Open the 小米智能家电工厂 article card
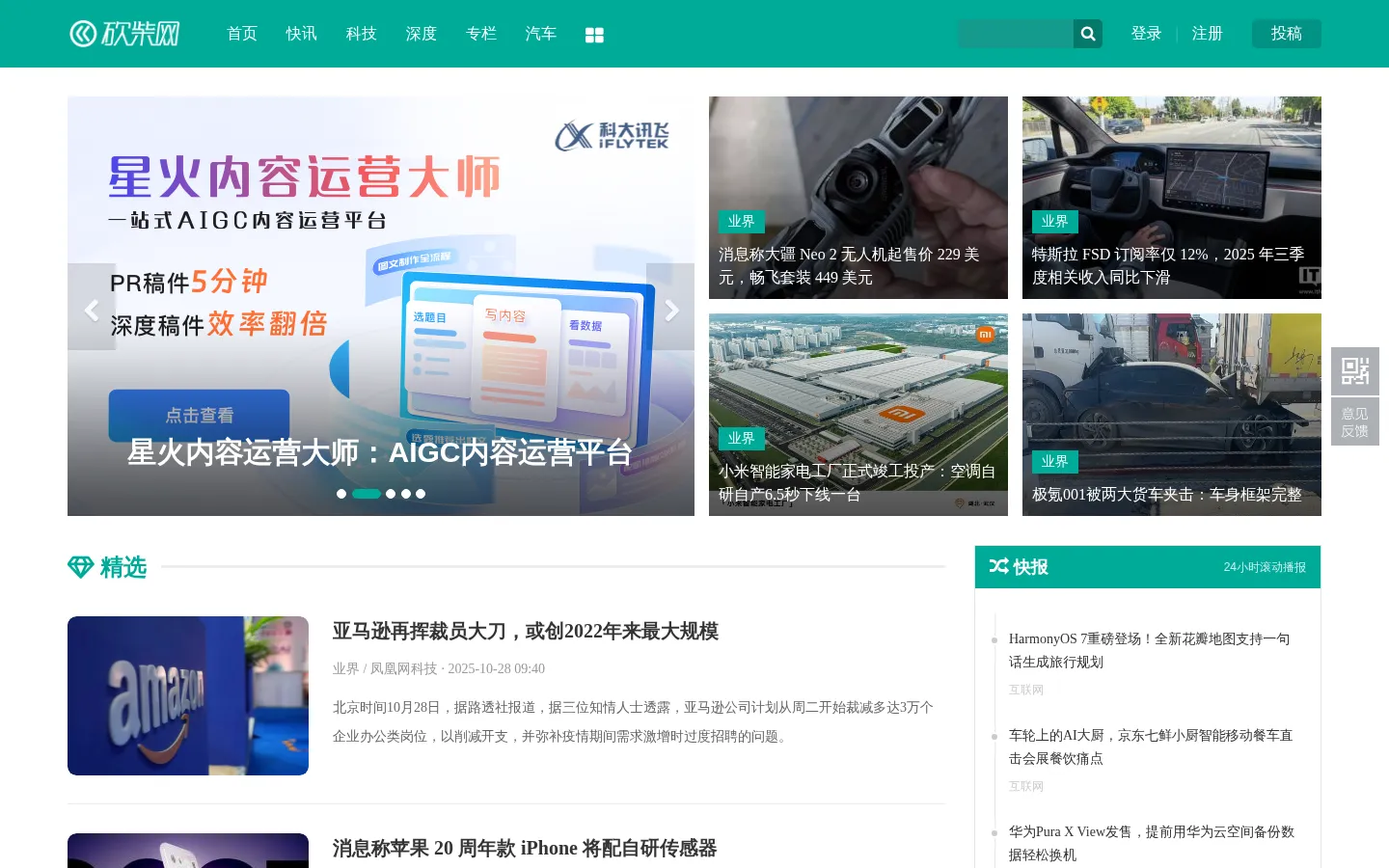The height and width of the screenshot is (868, 1389). (858, 415)
